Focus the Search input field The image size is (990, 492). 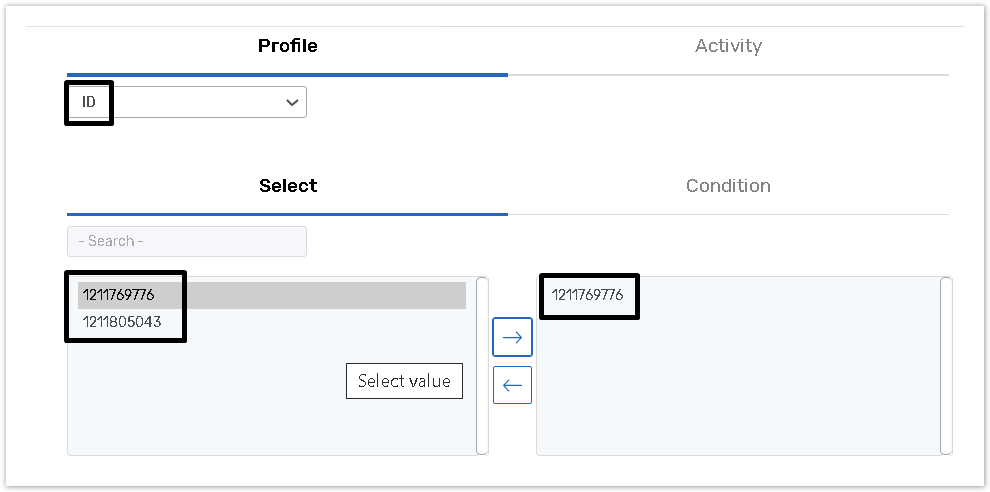[x=187, y=241]
